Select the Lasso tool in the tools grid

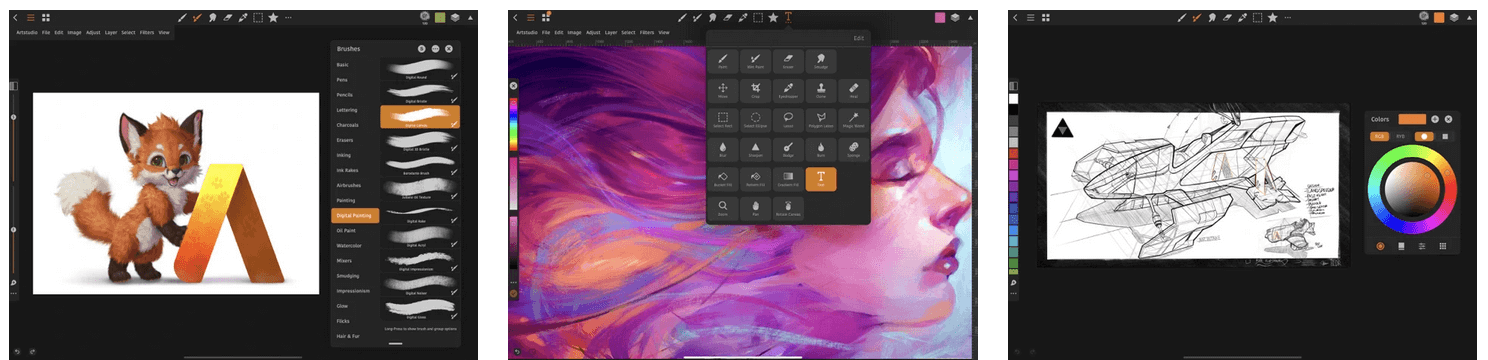tap(787, 120)
